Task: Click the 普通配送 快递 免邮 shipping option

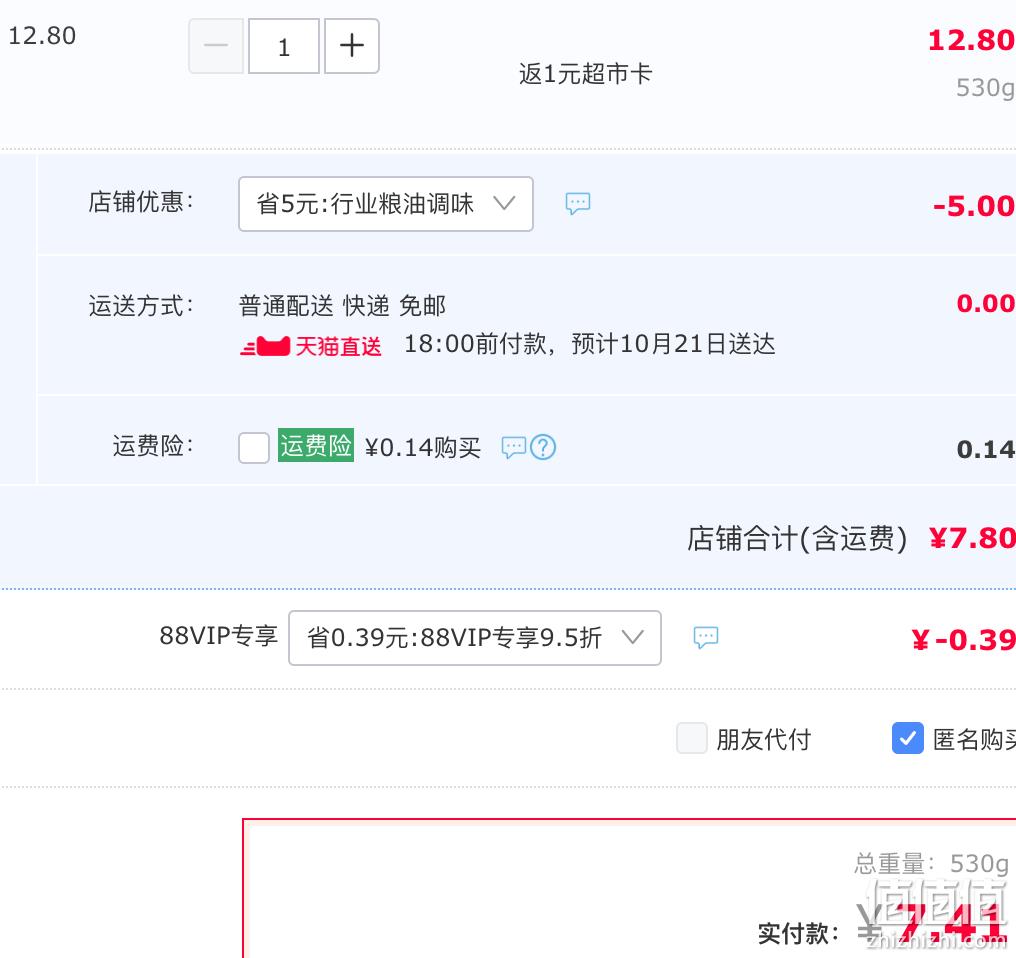Action: tap(342, 306)
